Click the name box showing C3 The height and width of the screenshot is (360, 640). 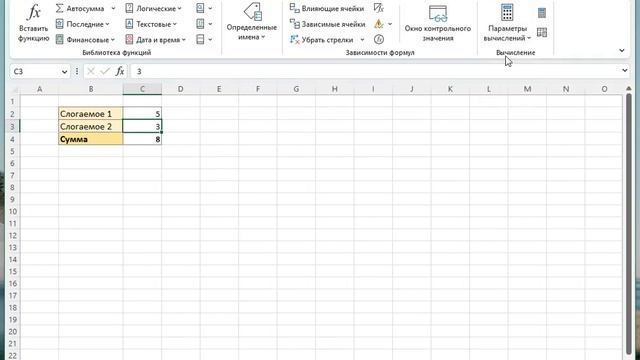(x=35, y=71)
